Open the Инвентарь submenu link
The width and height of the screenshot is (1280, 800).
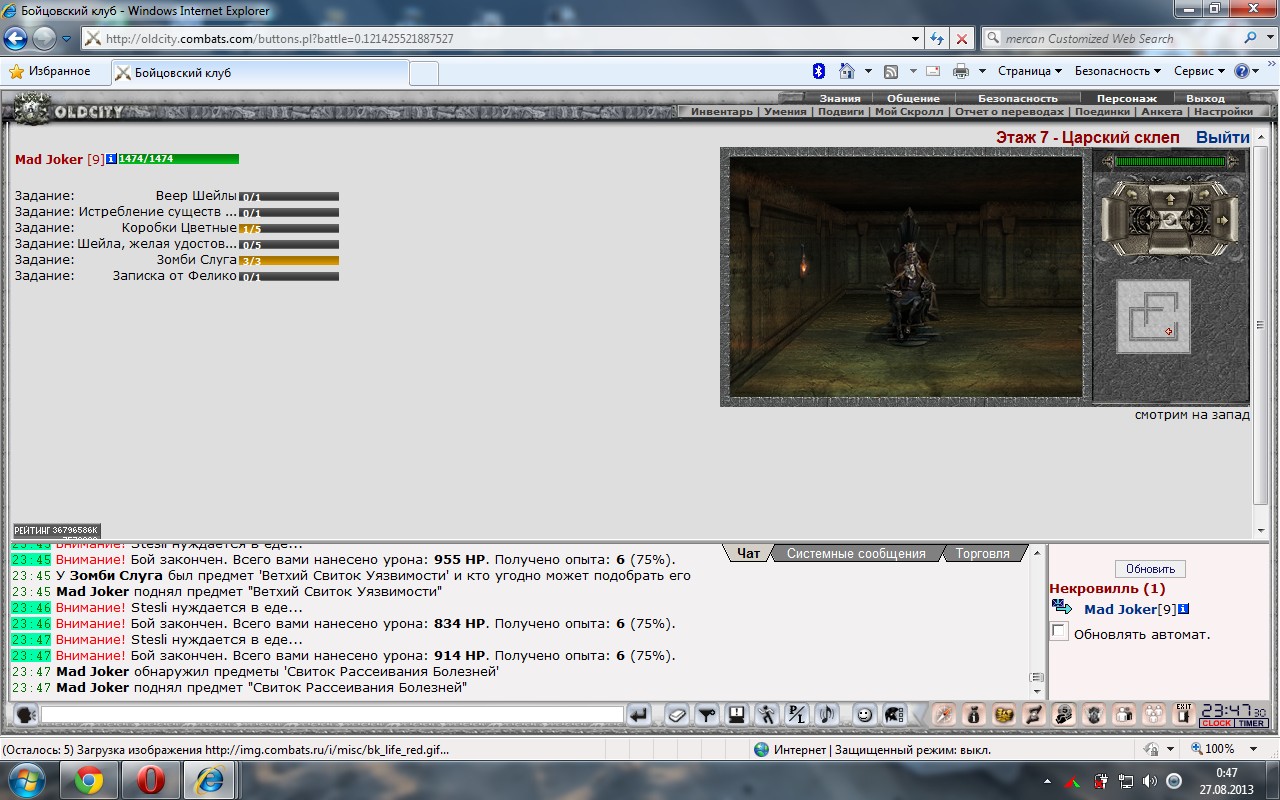[721, 111]
